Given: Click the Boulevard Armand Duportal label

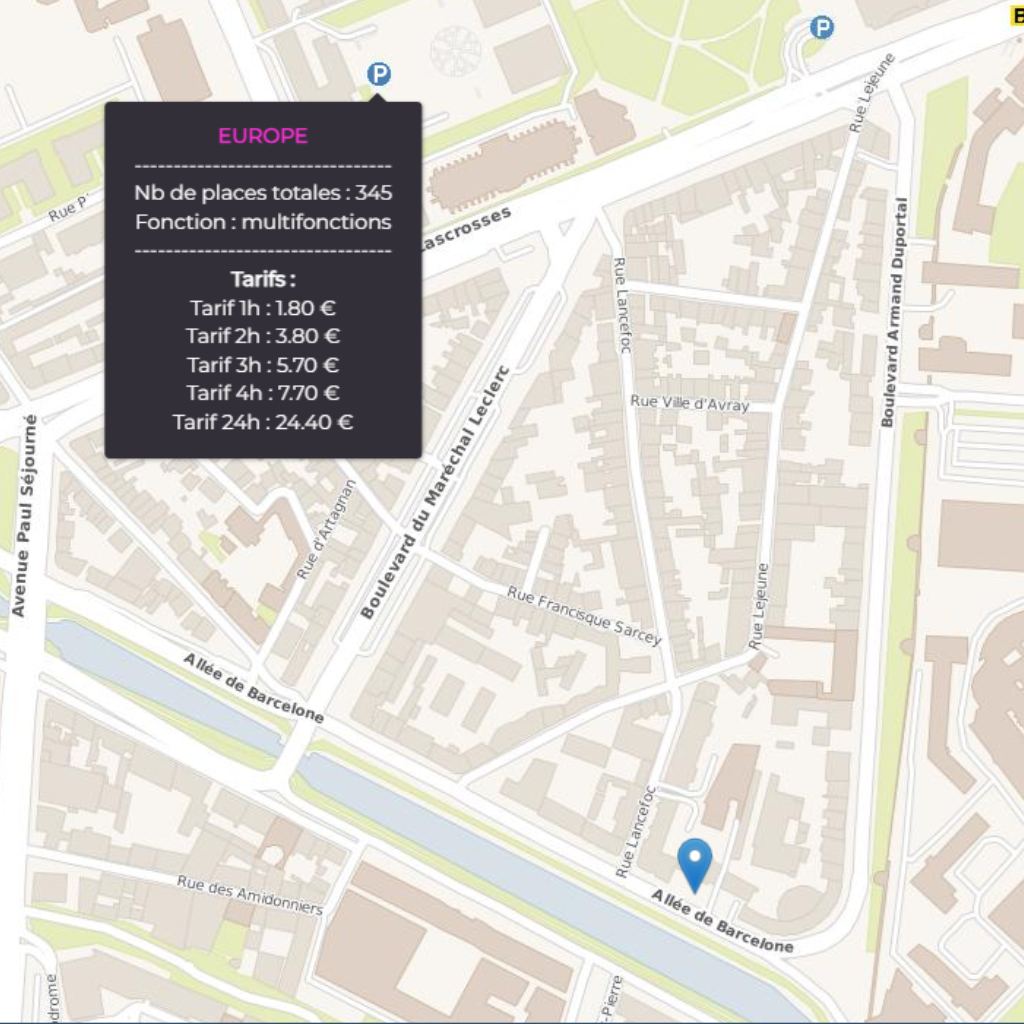Looking at the screenshot, I should click(893, 312).
